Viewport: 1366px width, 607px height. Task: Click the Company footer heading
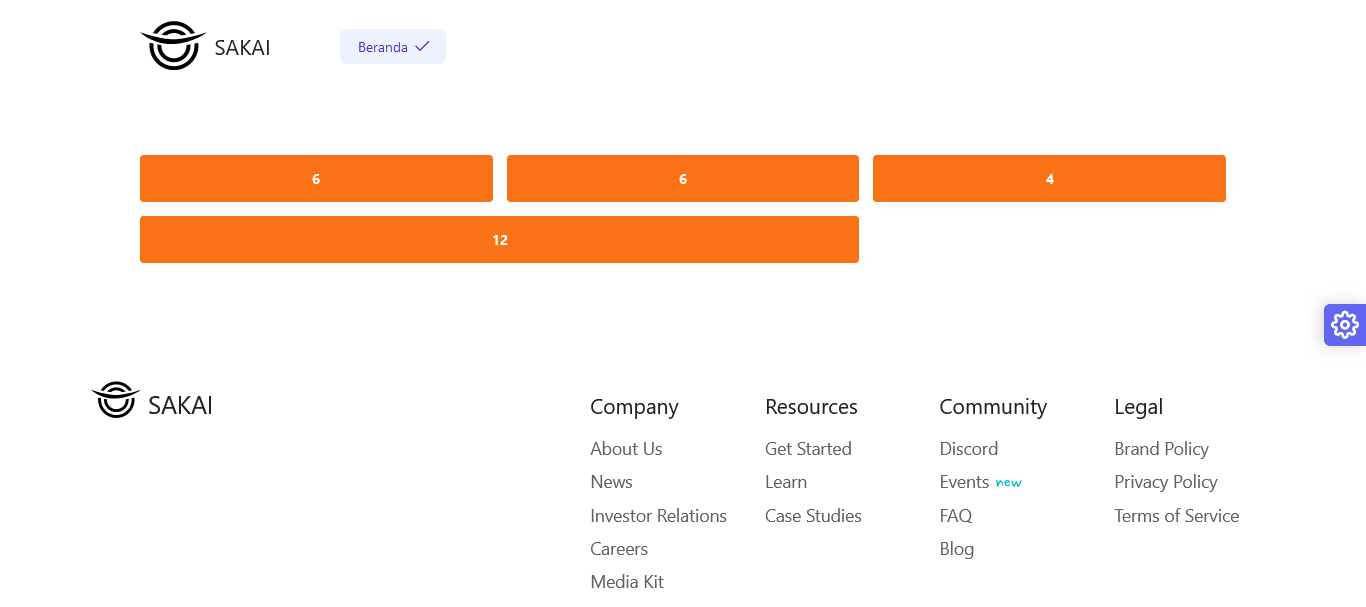coord(634,407)
